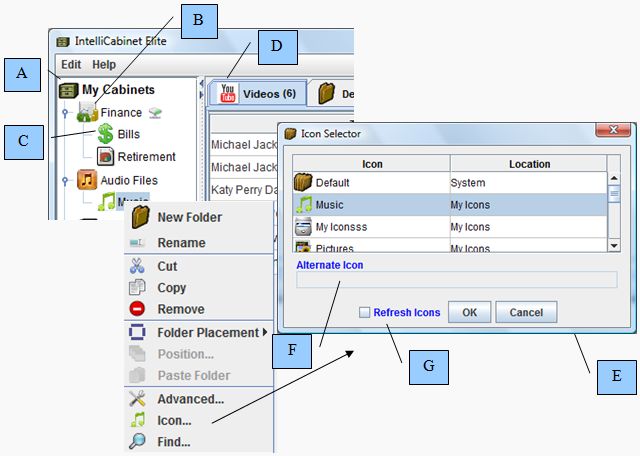Click the My Cabinets root icon
640x456 pixels.
68,89
